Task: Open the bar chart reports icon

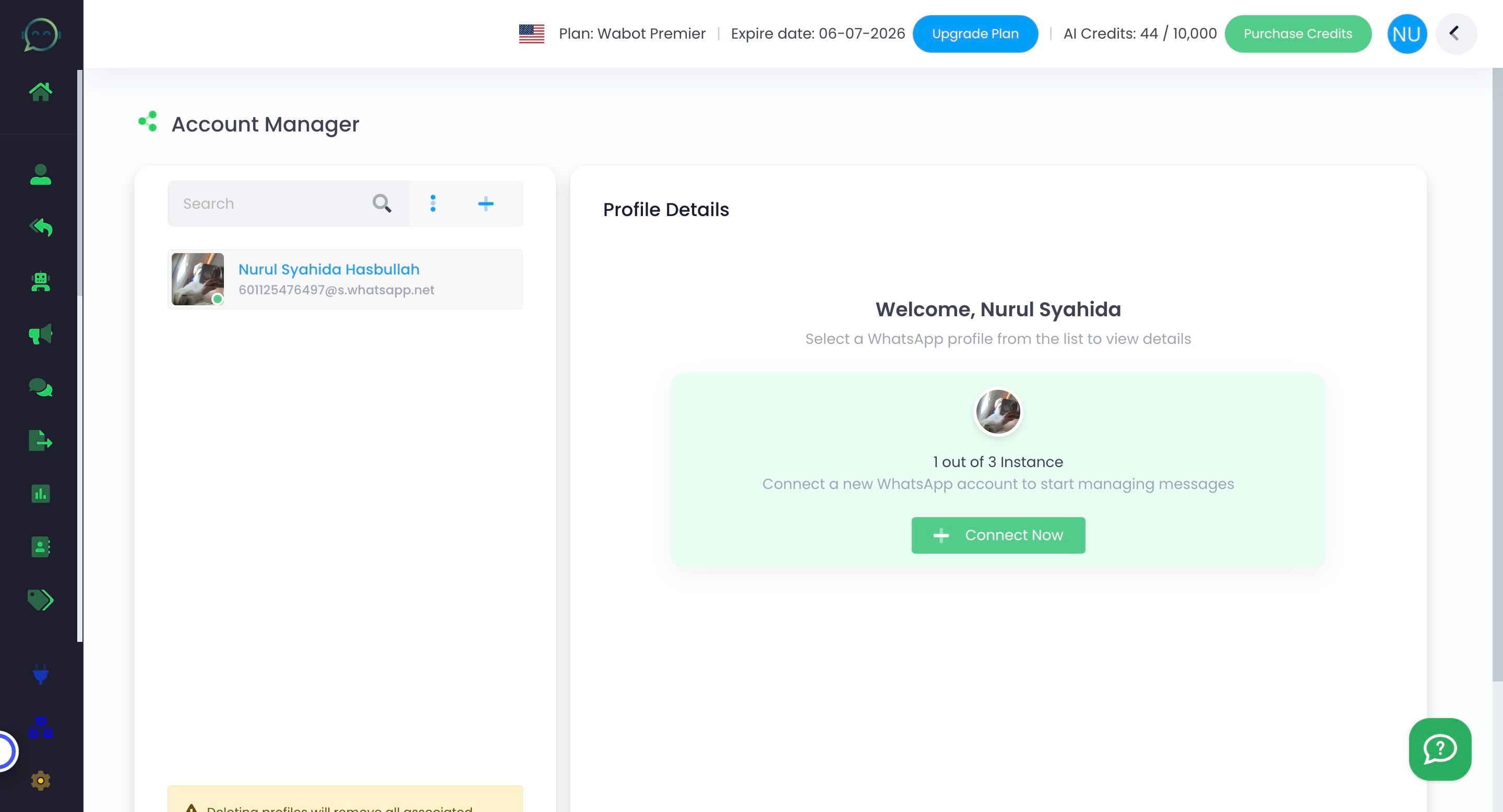Action: 40,494
